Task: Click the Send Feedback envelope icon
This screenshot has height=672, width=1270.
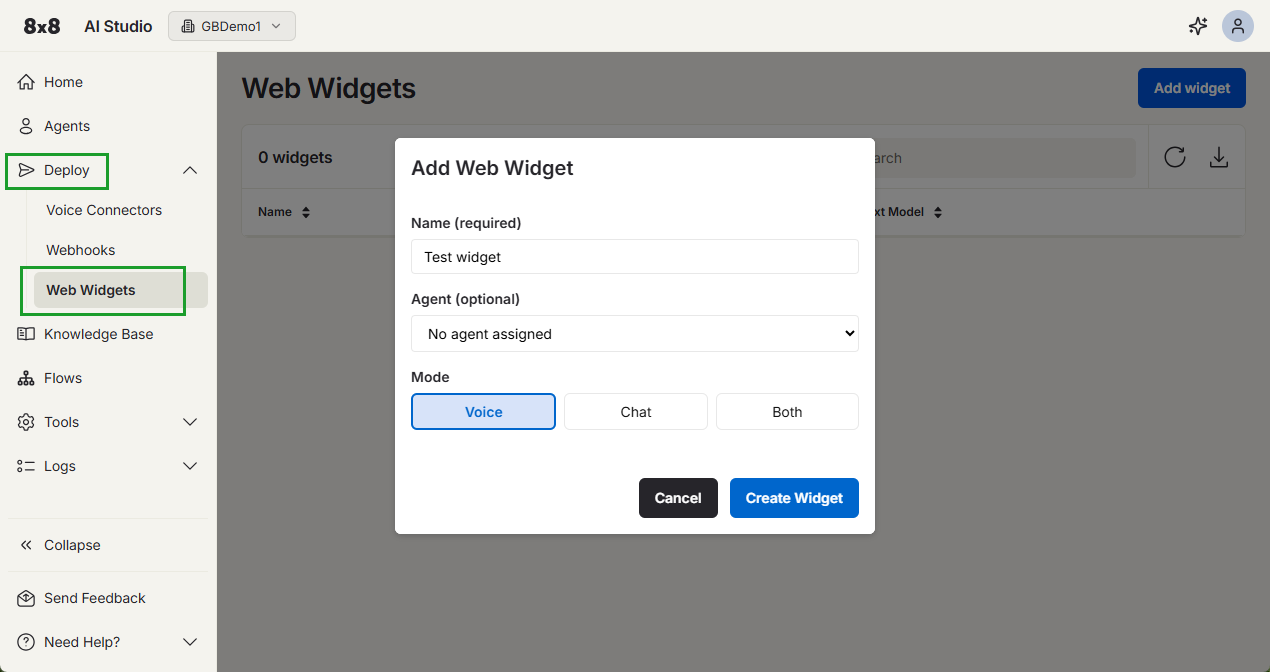Action: tap(26, 598)
